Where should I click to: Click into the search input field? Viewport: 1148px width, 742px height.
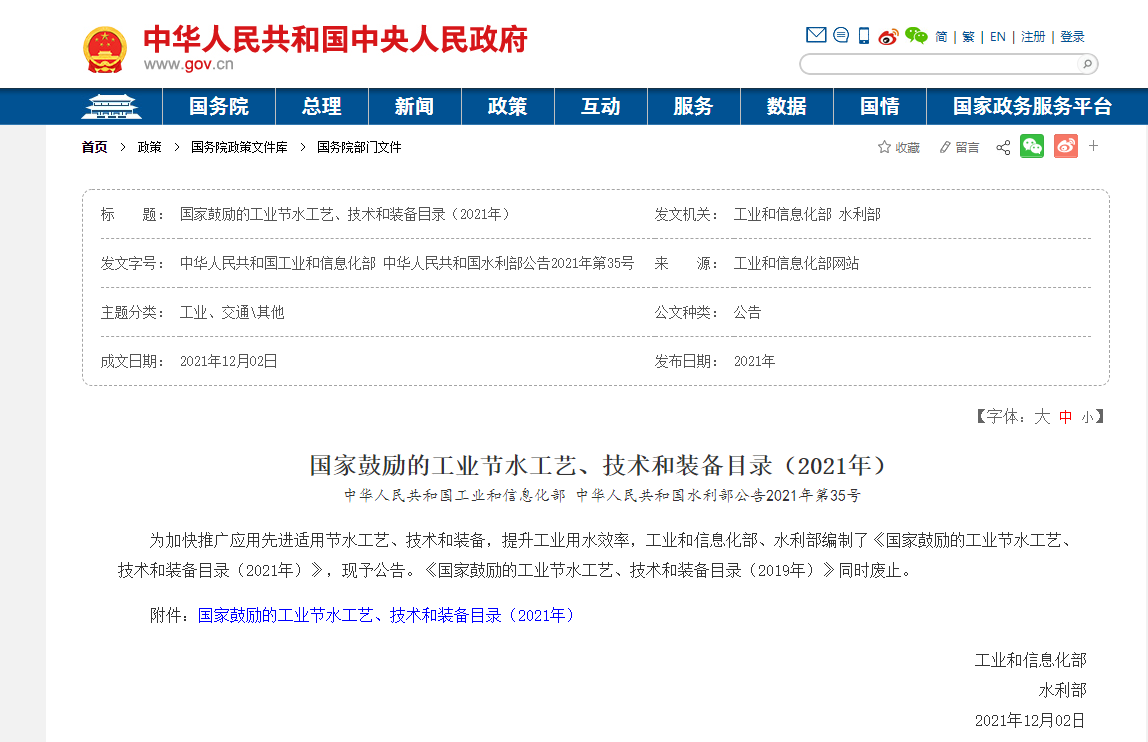click(x=938, y=64)
